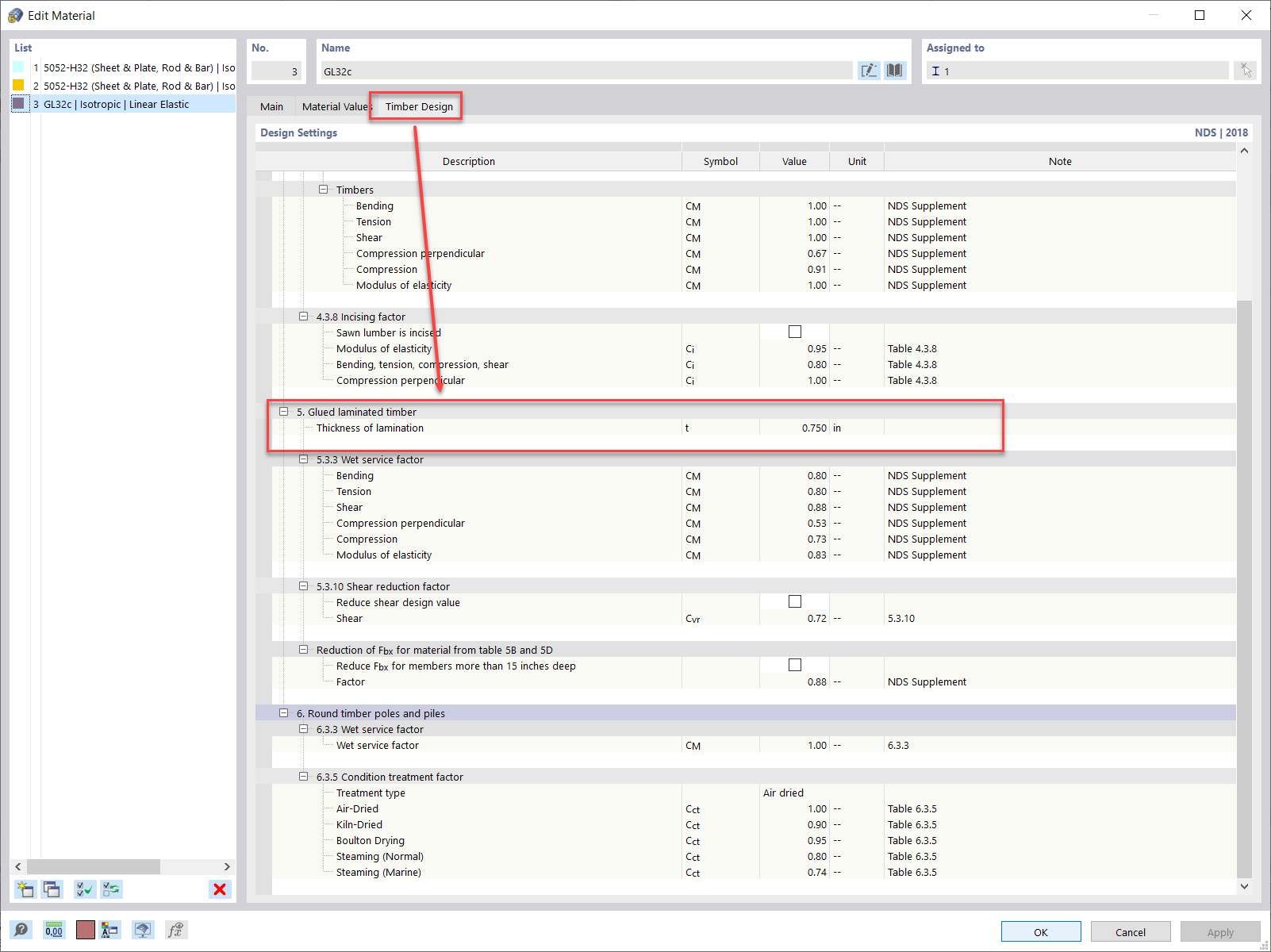Collapse the Glued laminated timber section
This screenshot has width=1271, height=952.
coord(284,411)
